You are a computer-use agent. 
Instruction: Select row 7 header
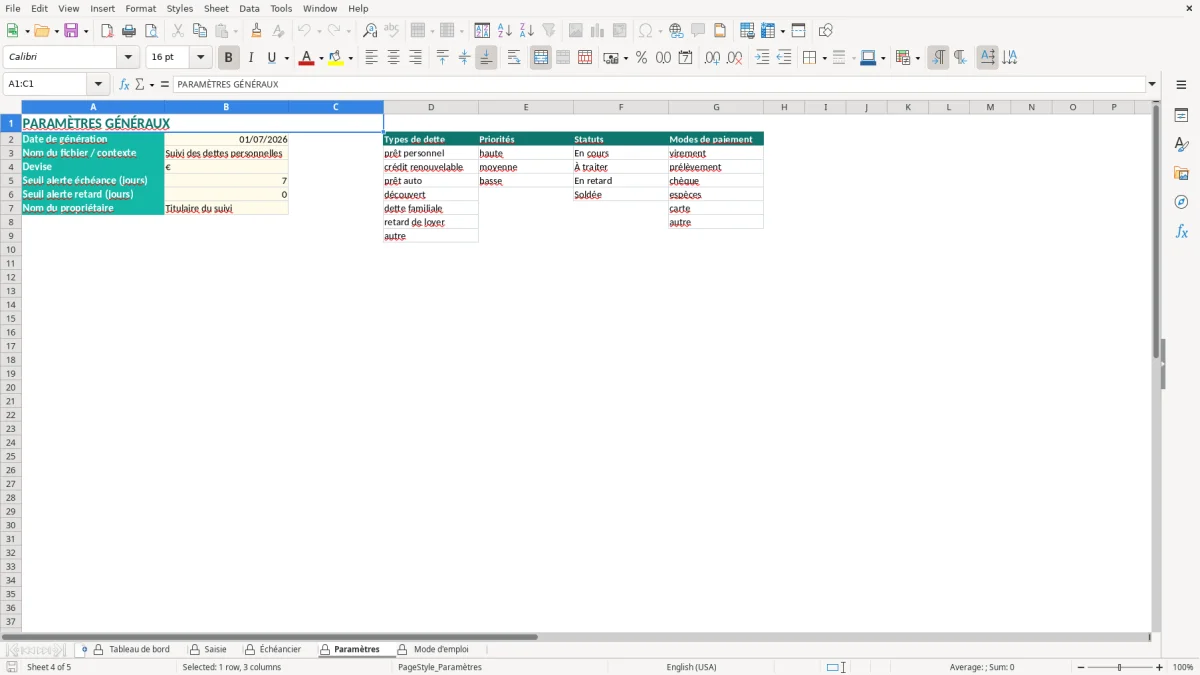pyautogui.click(x=11, y=208)
